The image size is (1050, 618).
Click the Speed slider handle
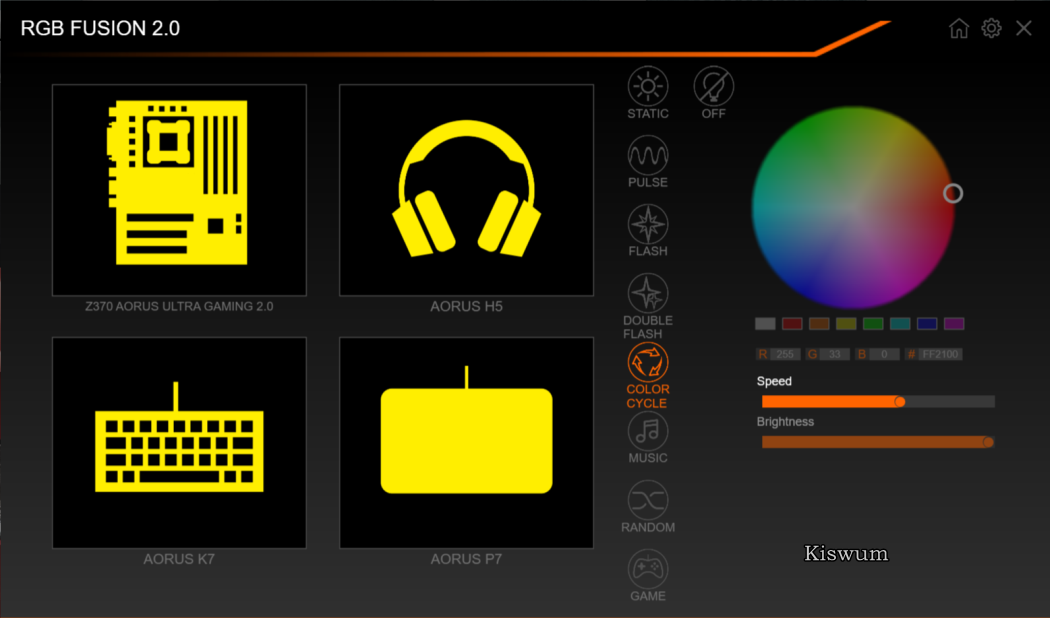900,402
